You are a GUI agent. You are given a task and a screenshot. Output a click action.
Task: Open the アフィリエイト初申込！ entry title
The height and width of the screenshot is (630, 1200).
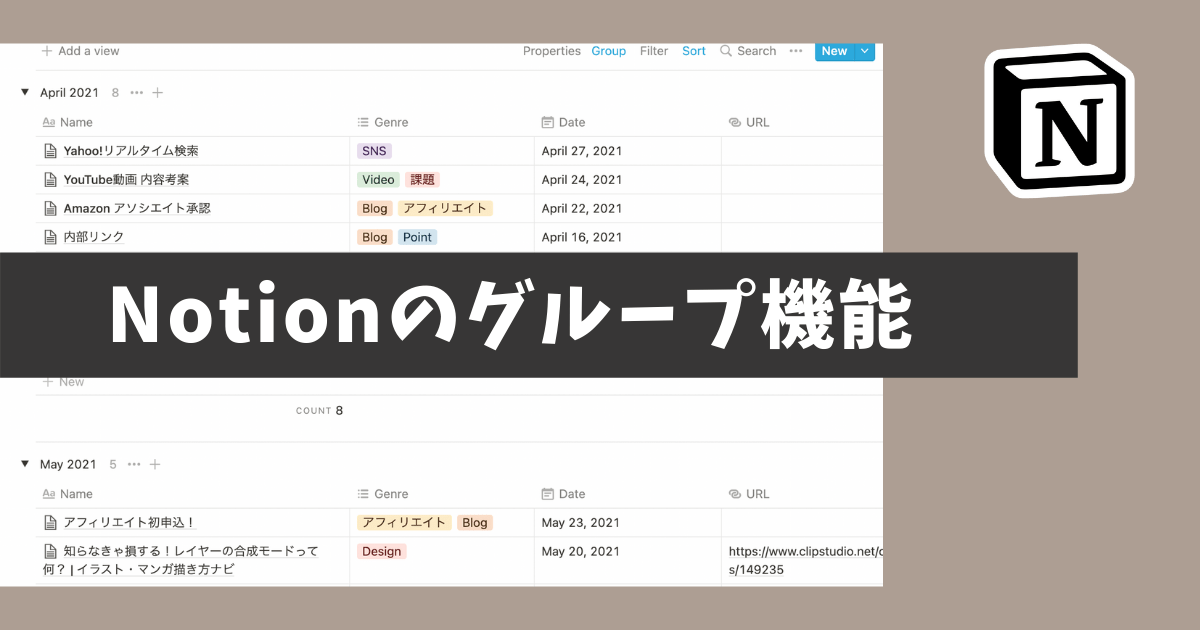click(130, 522)
